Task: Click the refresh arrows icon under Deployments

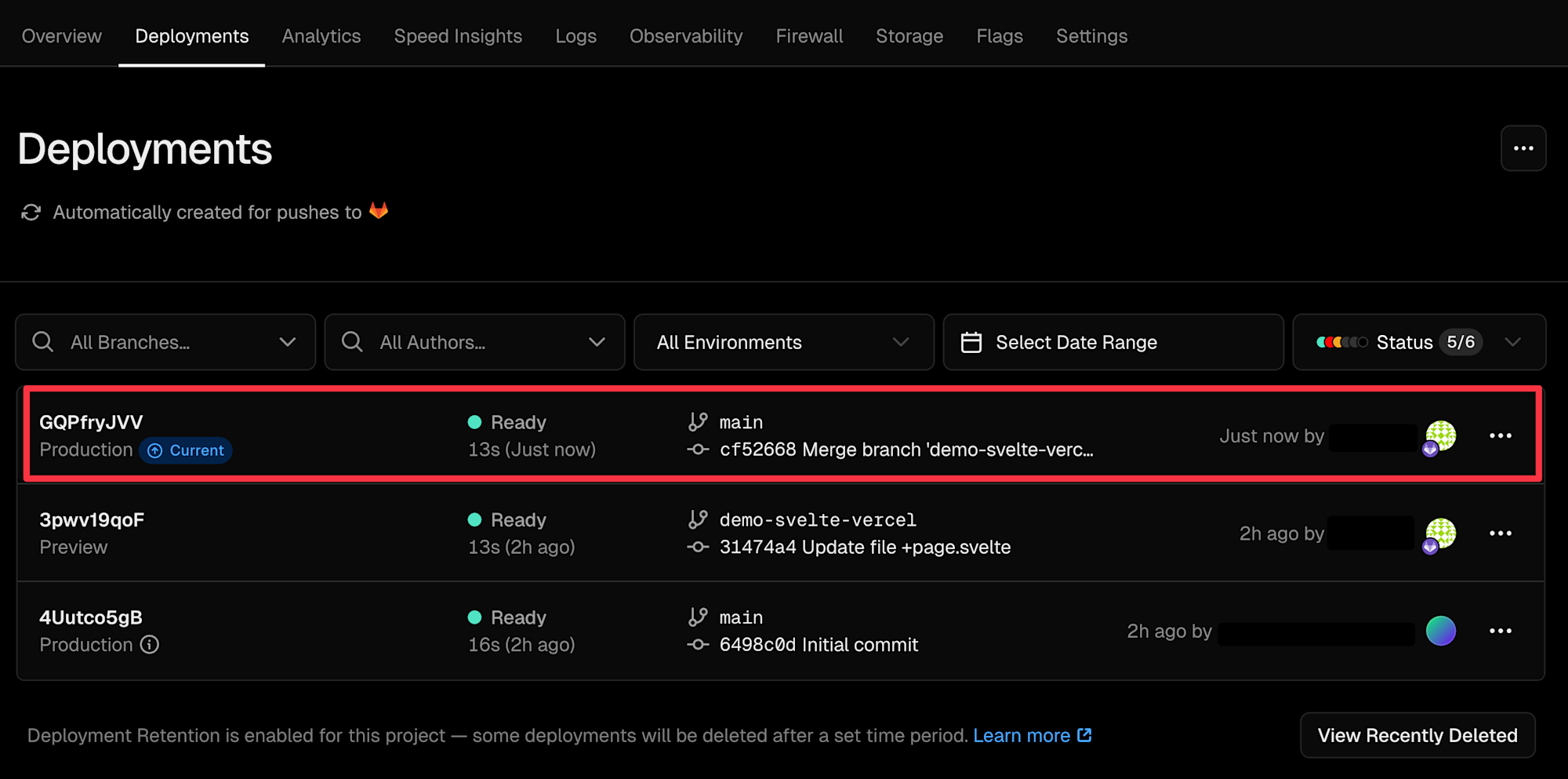Action: tap(31, 213)
